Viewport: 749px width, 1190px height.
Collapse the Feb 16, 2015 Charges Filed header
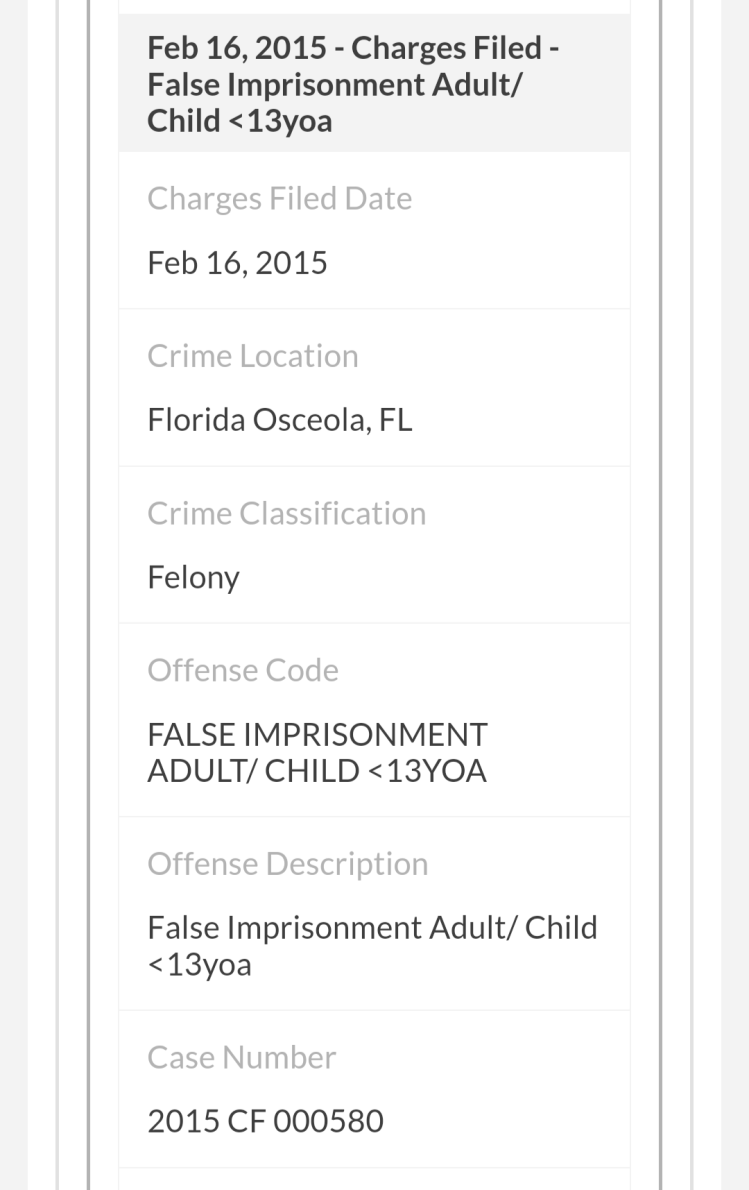click(x=374, y=84)
